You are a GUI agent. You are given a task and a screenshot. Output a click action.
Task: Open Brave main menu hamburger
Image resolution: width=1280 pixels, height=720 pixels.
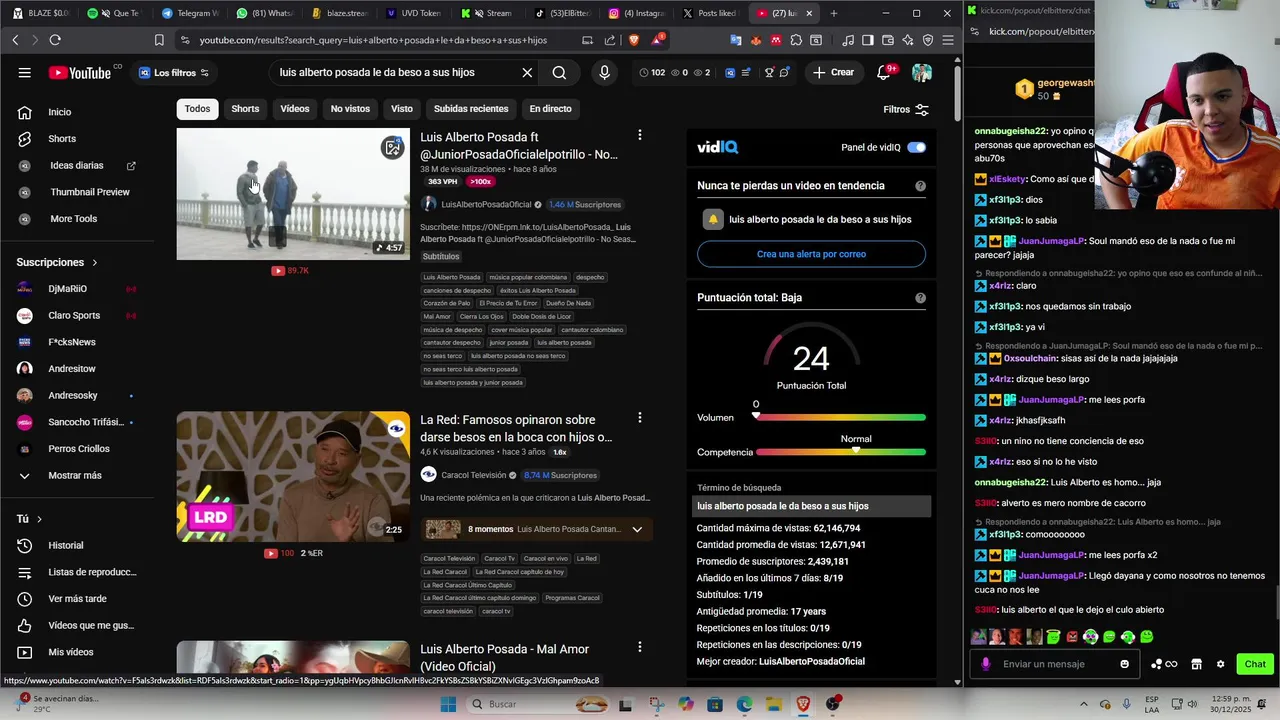(947, 40)
